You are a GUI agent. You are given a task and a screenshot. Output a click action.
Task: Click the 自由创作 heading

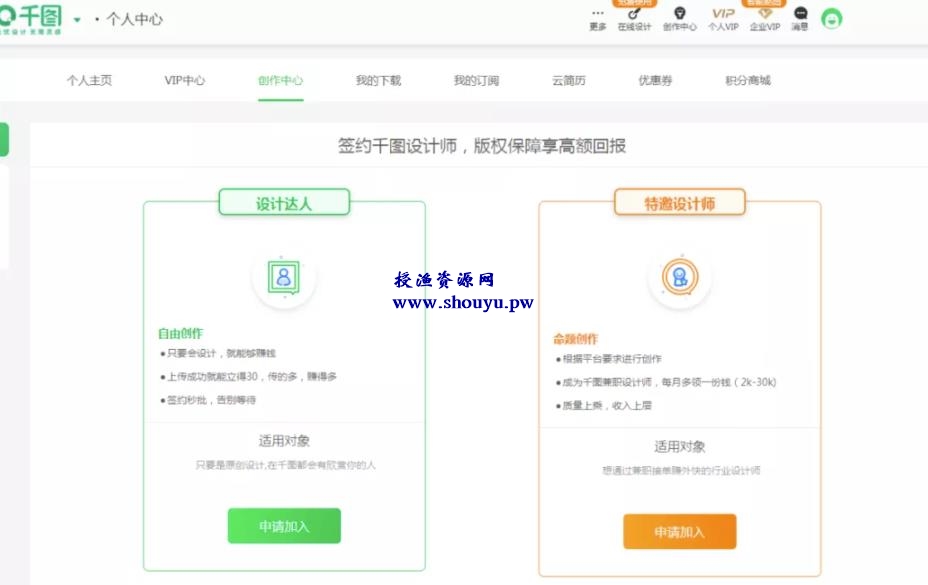[x=181, y=333]
